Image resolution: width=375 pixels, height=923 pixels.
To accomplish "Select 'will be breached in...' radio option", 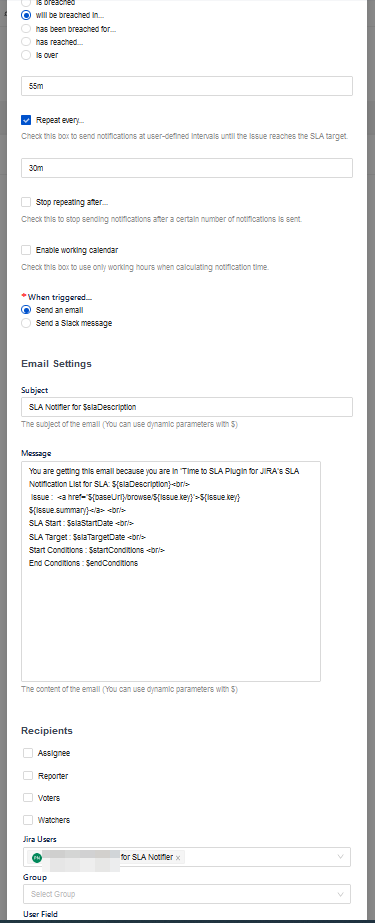I will [26, 15].
